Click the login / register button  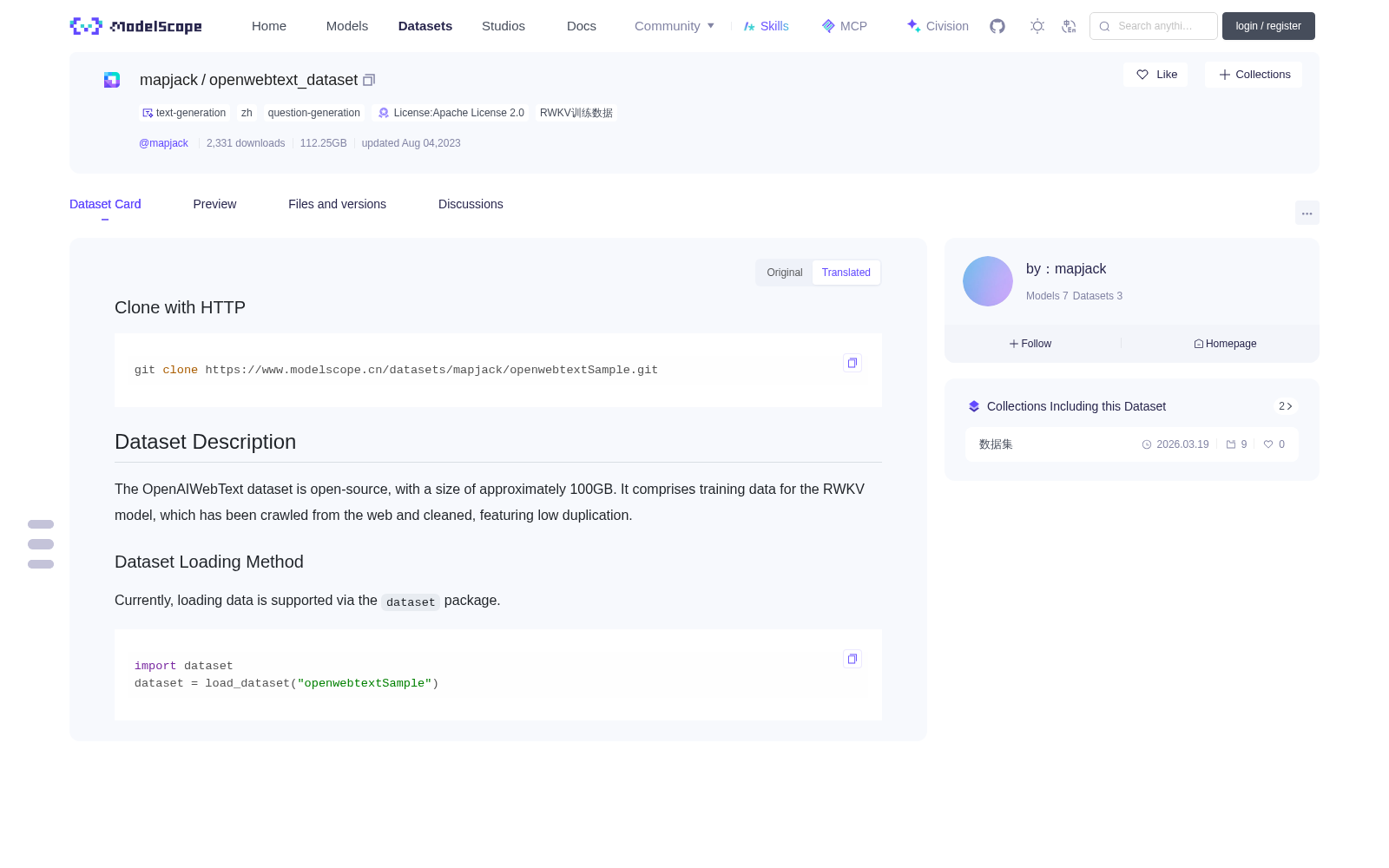1268,26
